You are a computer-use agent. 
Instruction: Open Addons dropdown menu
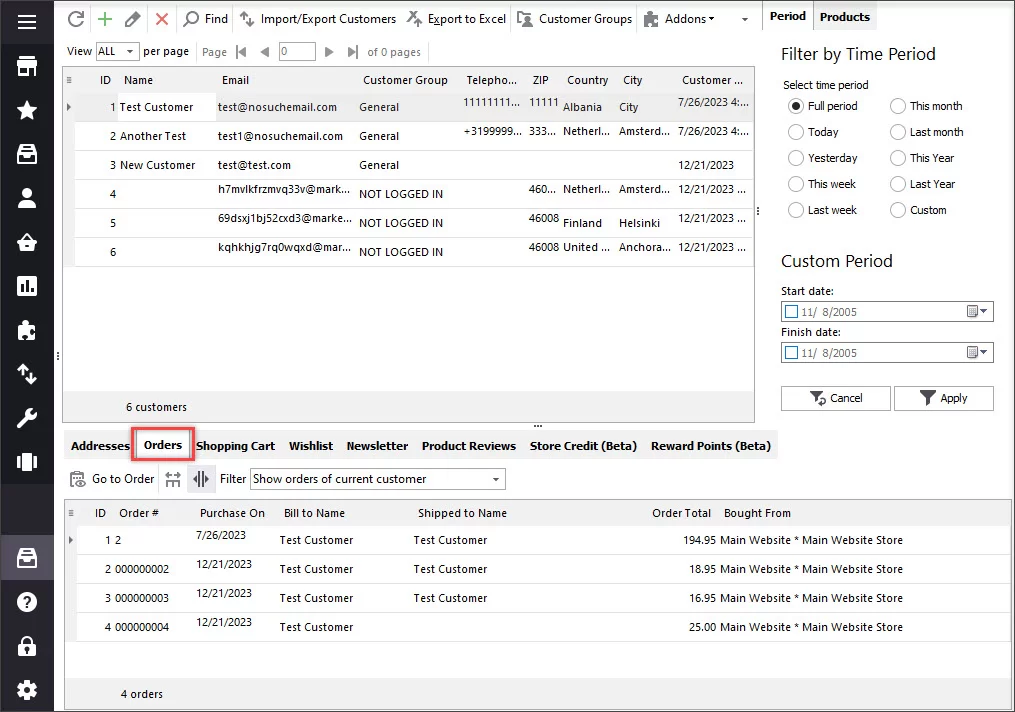tap(680, 19)
